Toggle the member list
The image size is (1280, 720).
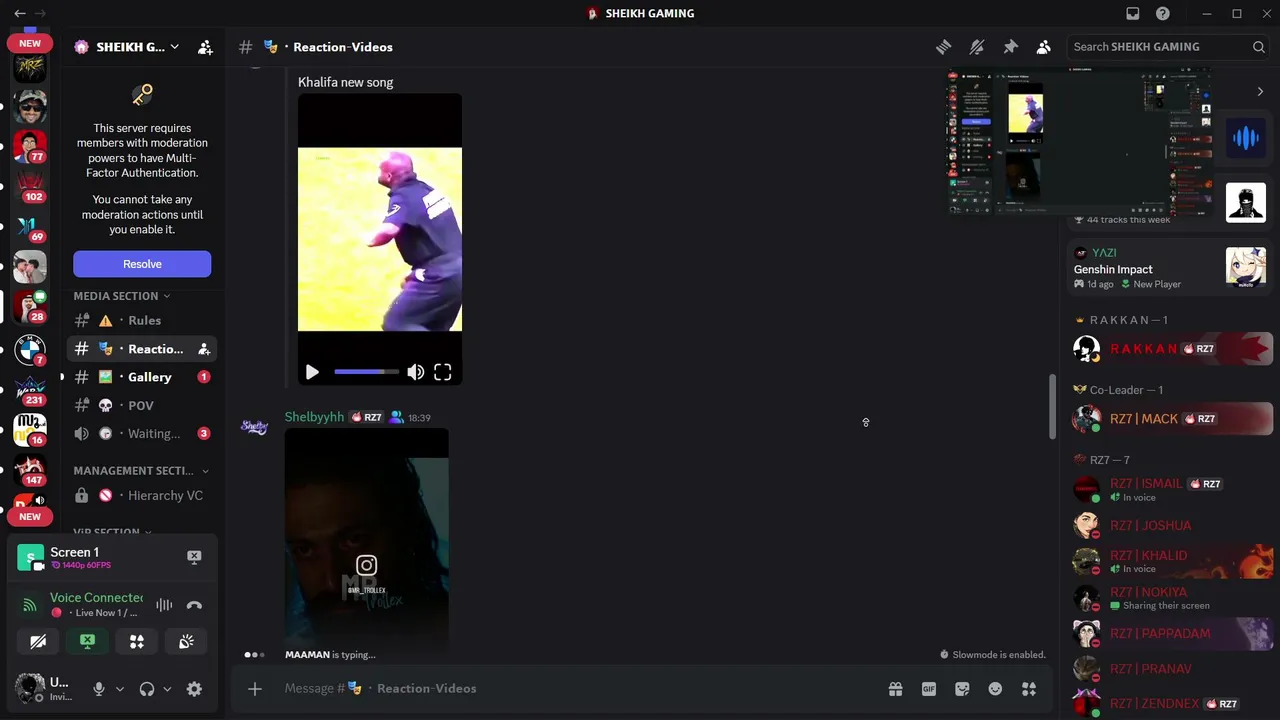pos(1043,47)
